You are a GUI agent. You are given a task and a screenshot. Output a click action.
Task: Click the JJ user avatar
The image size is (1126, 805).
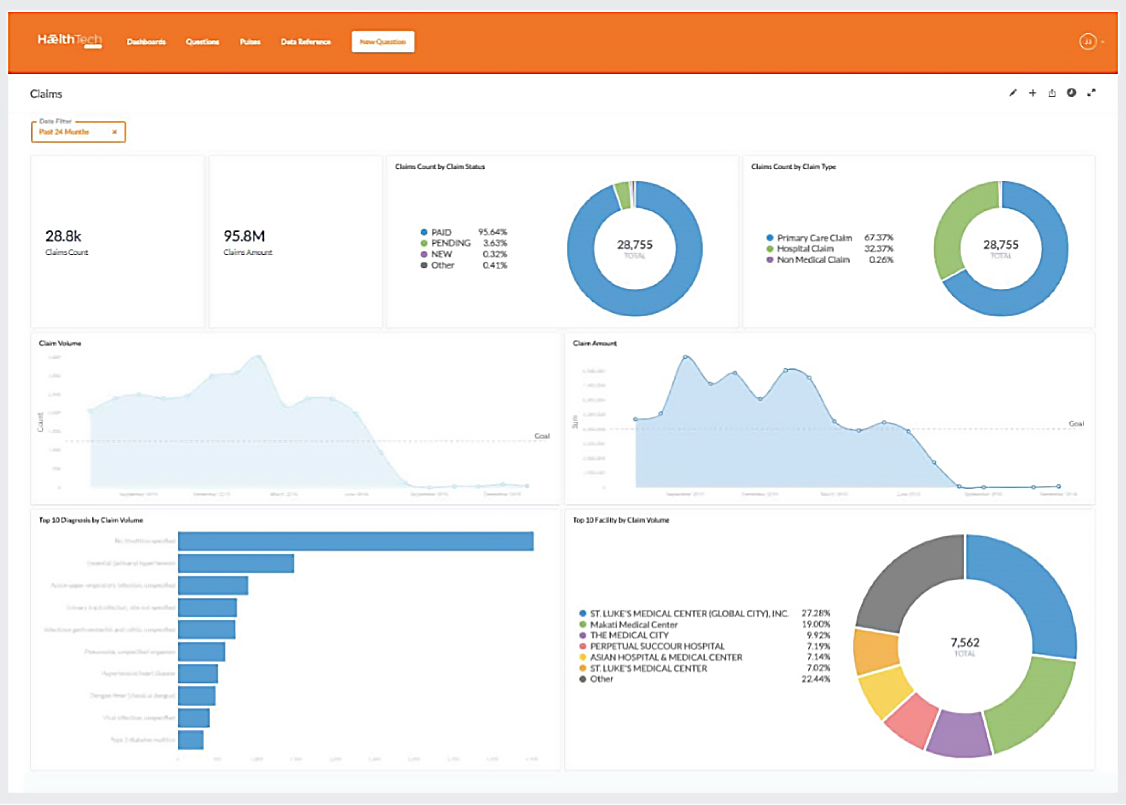point(1087,42)
